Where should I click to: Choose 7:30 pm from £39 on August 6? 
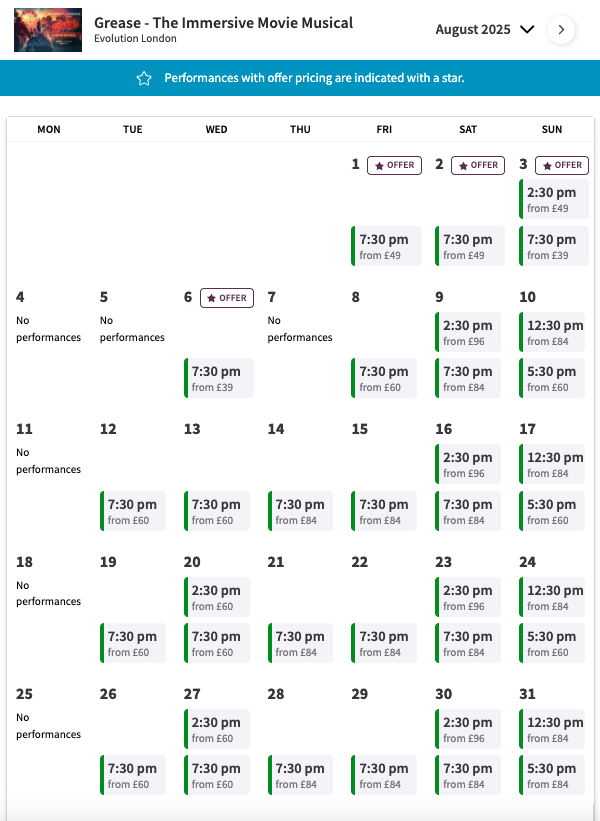point(219,378)
